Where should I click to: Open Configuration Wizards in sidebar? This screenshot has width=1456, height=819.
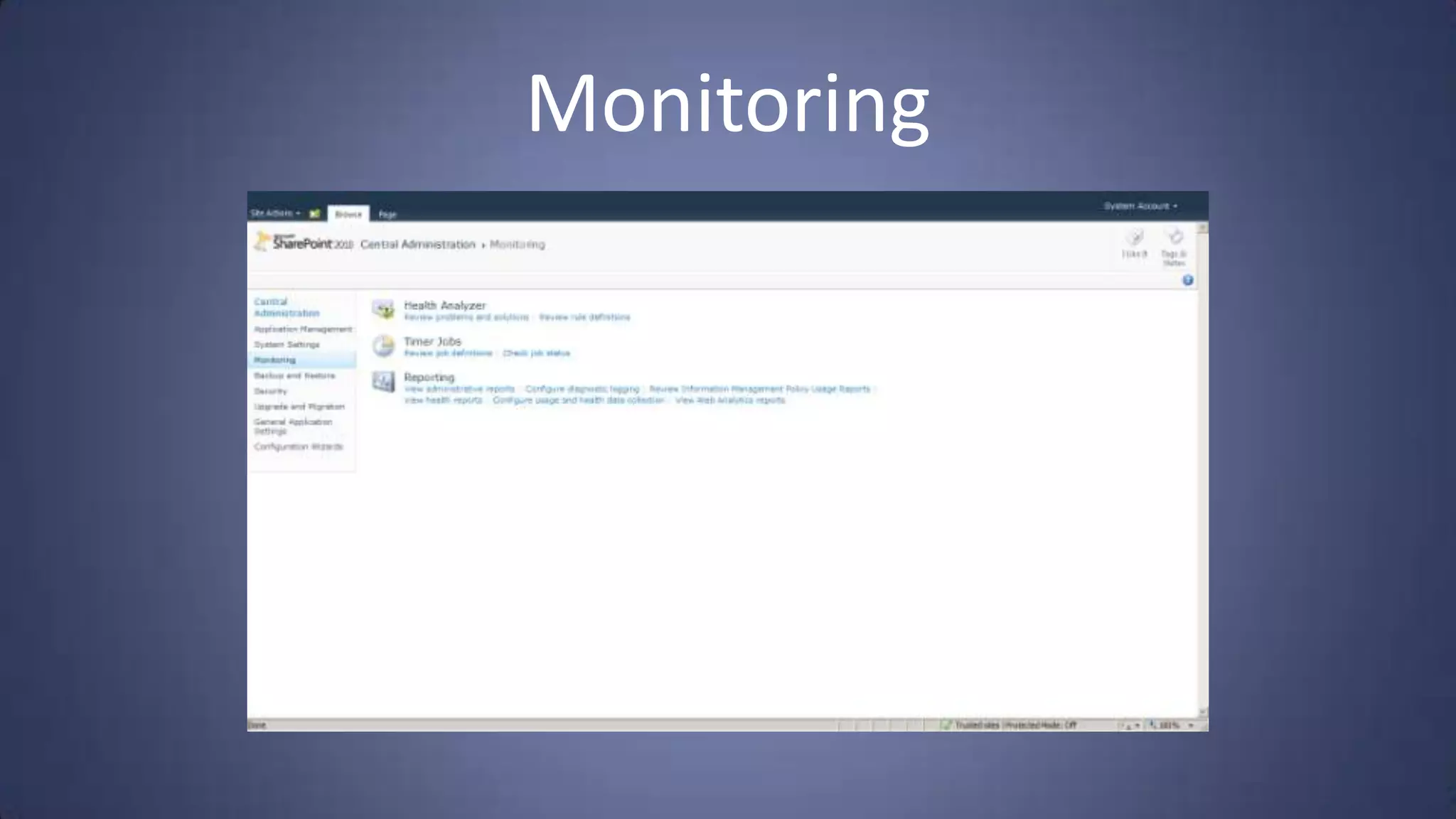click(x=299, y=446)
